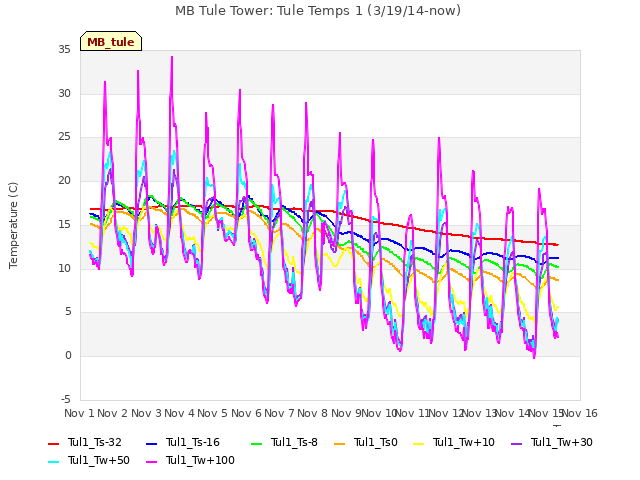Click the 35 y-axis tick label

[64, 49]
